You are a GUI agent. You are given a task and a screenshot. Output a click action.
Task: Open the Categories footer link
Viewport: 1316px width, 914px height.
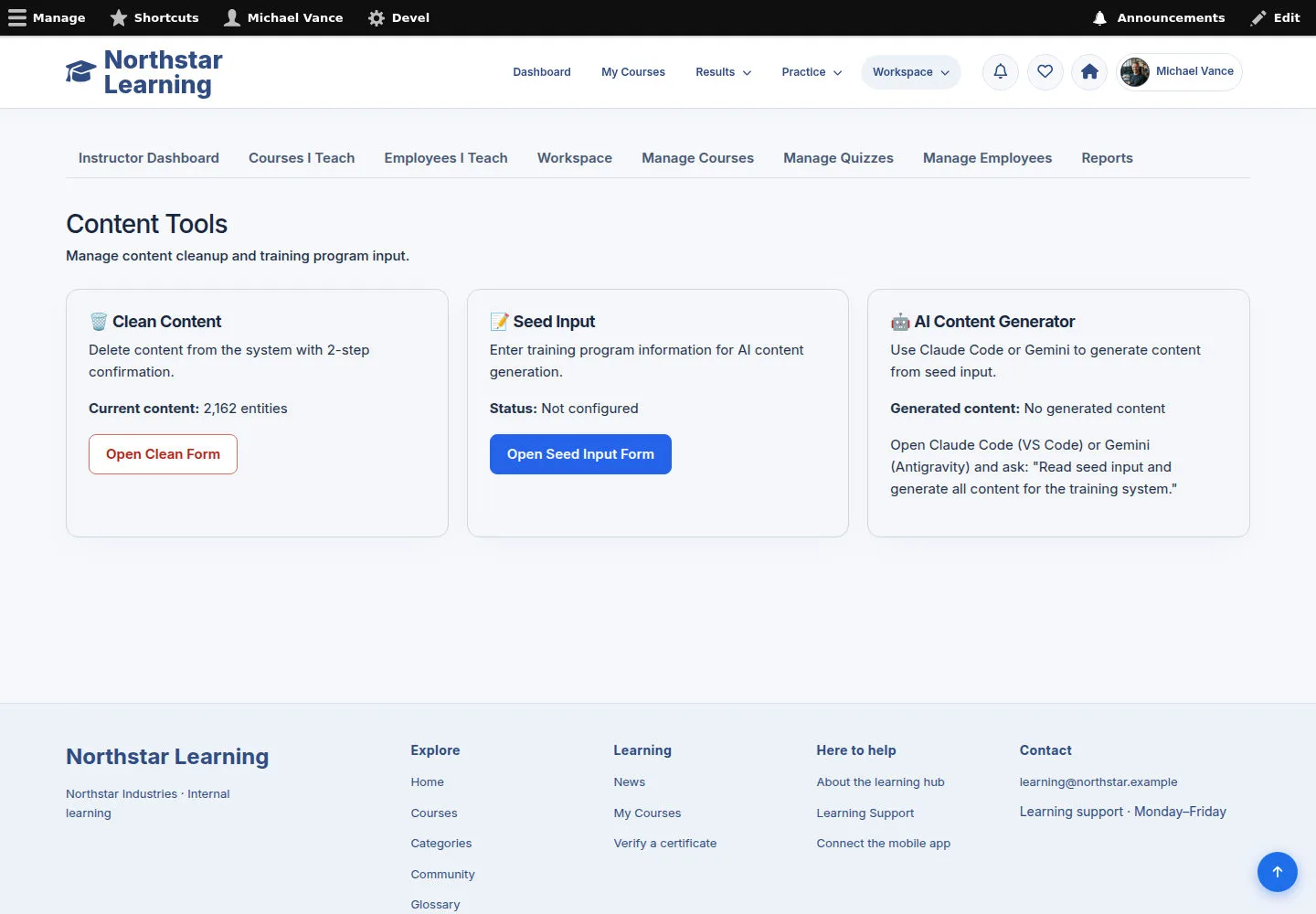click(441, 844)
